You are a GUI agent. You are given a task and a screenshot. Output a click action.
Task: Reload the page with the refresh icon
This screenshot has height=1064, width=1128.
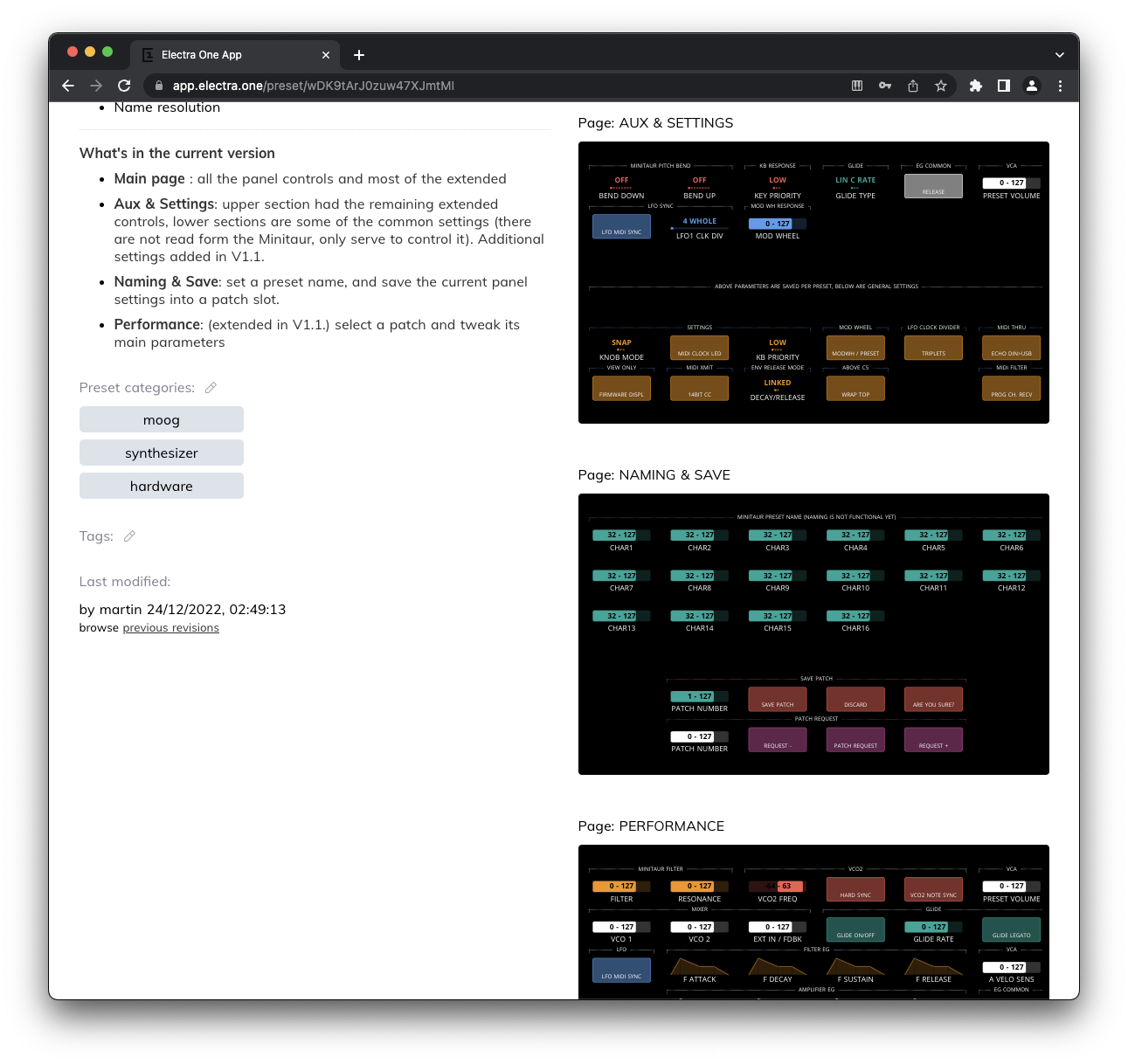(x=124, y=86)
